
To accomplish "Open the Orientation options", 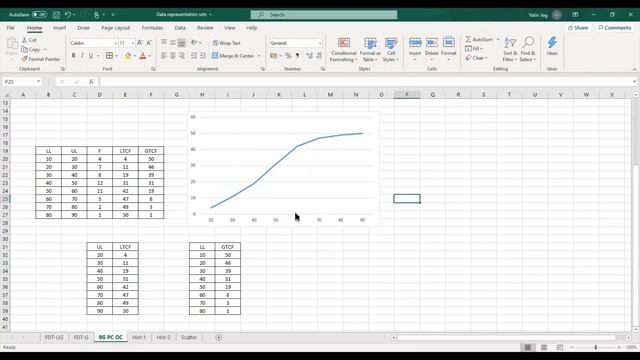I will tap(195, 42).
